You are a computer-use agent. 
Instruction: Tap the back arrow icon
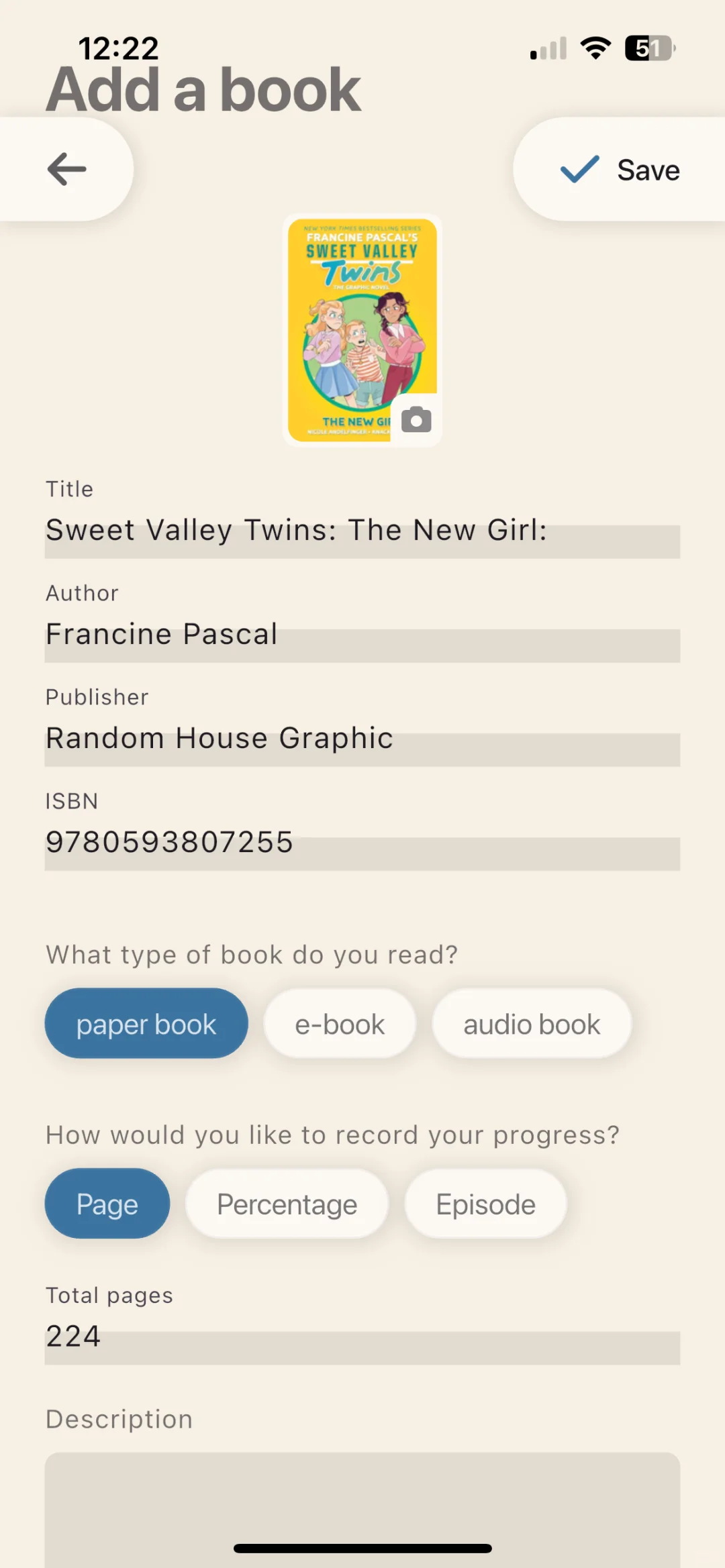[x=66, y=168]
